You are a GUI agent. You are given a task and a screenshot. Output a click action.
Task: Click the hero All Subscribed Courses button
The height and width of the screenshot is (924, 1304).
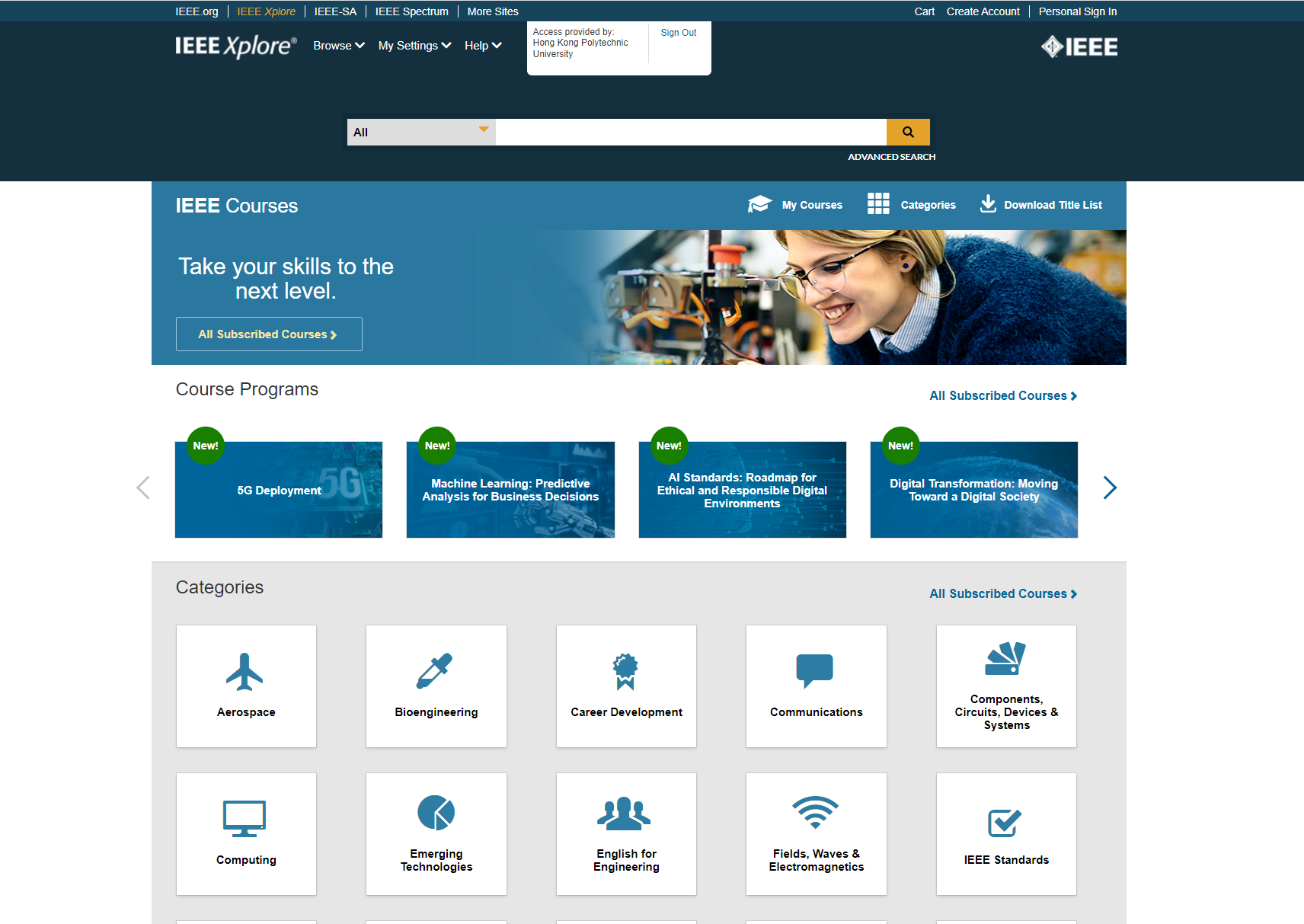click(269, 334)
